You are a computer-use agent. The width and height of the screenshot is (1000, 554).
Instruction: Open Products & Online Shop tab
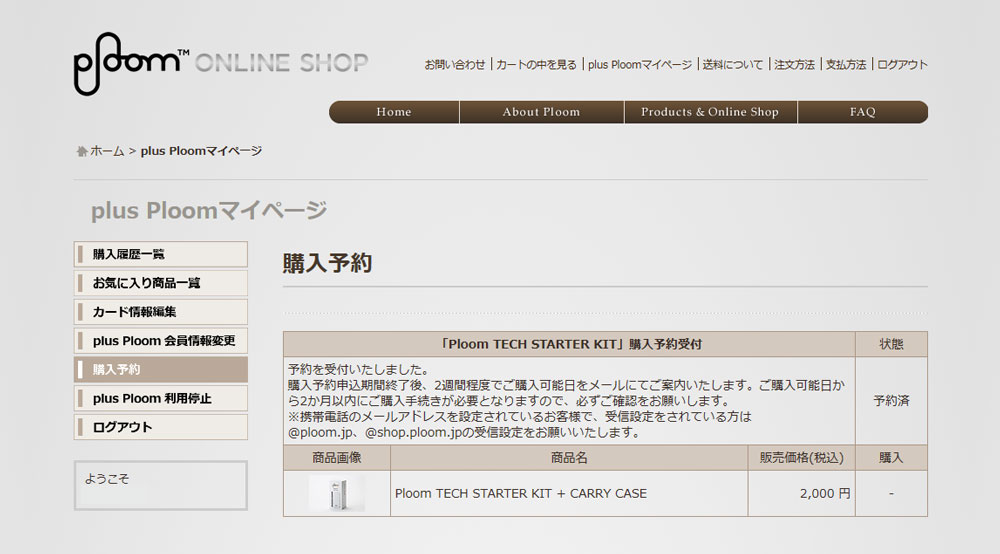tap(710, 112)
